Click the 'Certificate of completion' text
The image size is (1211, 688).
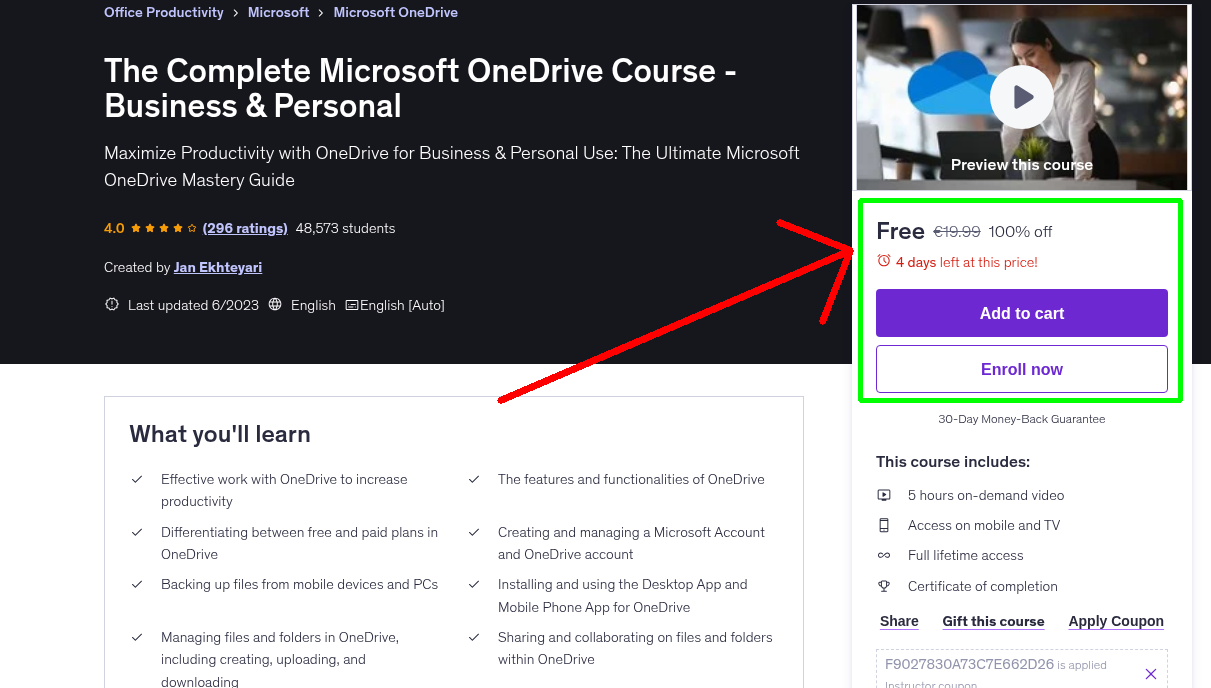point(983,586)
